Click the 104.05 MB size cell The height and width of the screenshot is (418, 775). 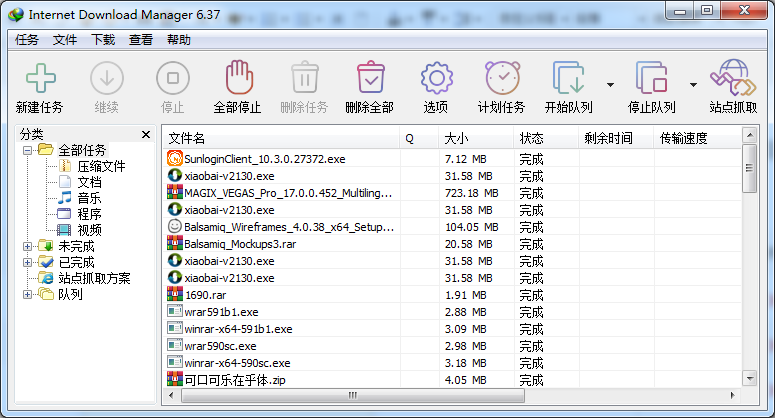[471, 227]
